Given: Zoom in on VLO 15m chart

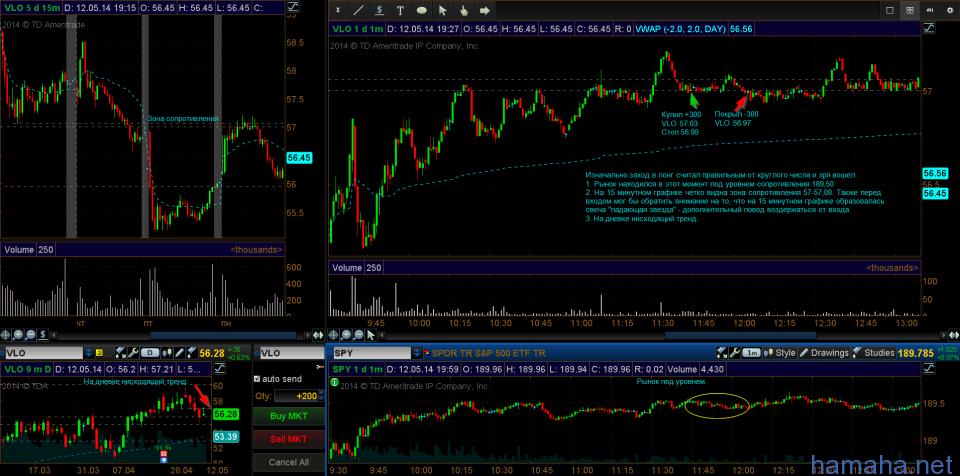Looking at the screenshot, I should coord(18,334).
